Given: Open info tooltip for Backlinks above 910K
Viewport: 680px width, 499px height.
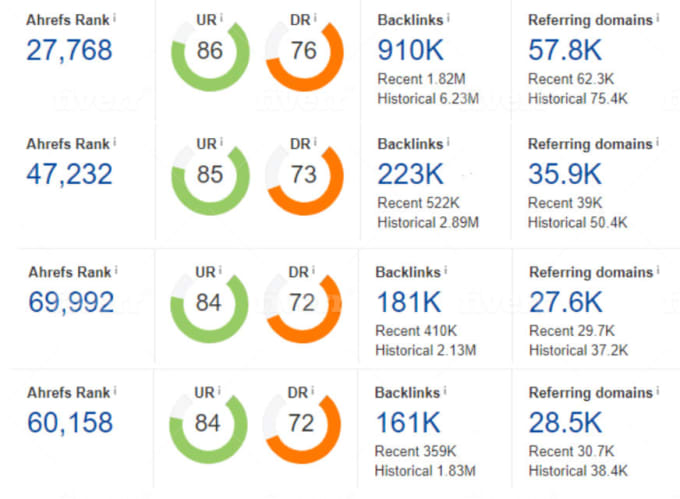Looking at the screenshot, I should [447, 18].
